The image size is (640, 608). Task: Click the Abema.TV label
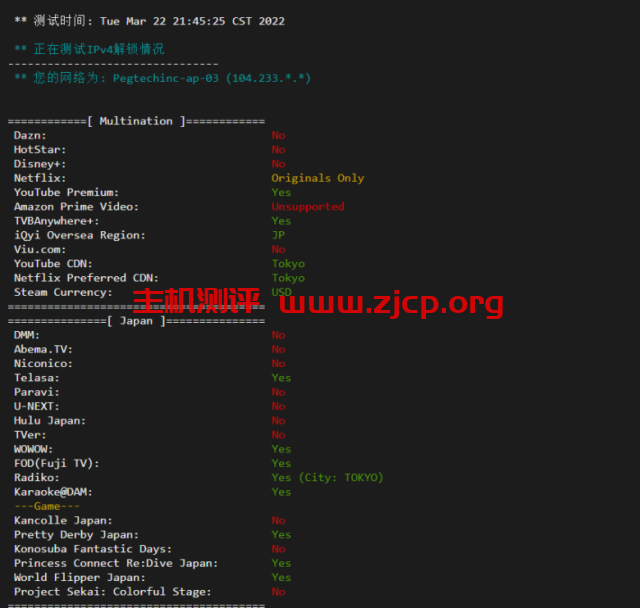(x=43, y=349)
